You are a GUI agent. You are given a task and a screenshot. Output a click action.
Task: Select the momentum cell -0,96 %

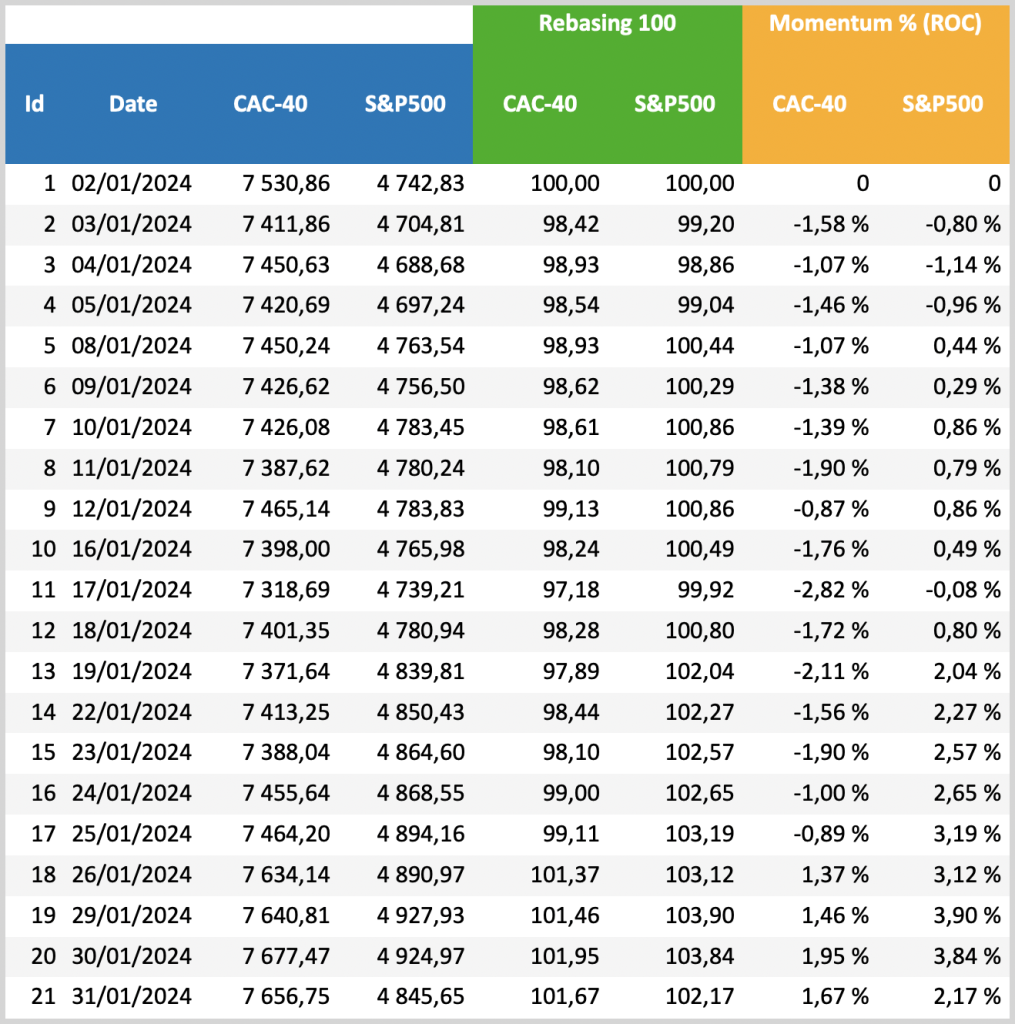(x=963, y=305)
